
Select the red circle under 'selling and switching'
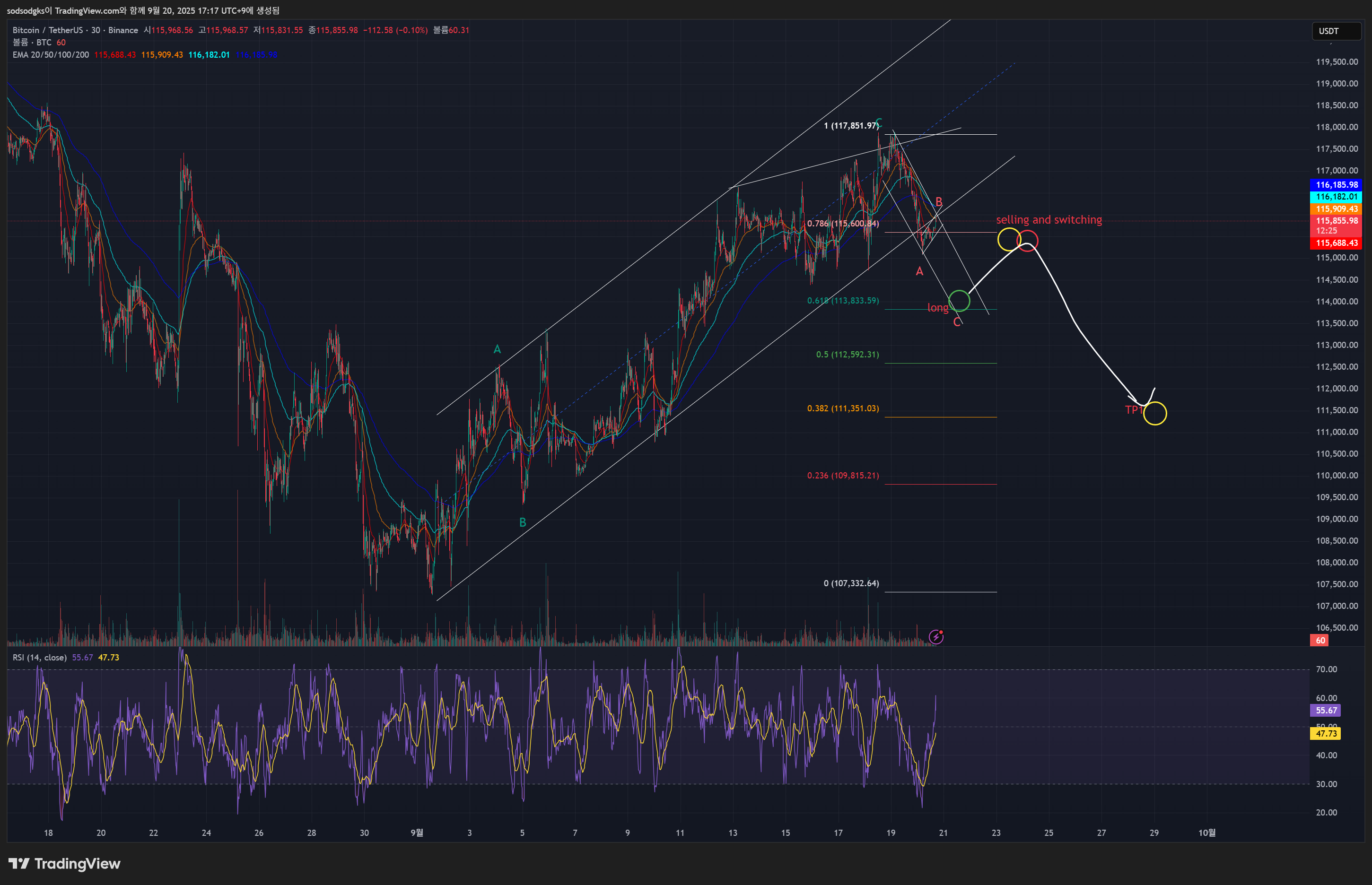coord(1027,240)
